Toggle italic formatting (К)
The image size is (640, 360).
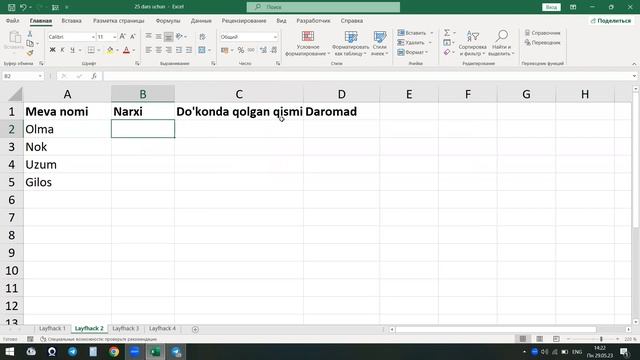point(62,50)
